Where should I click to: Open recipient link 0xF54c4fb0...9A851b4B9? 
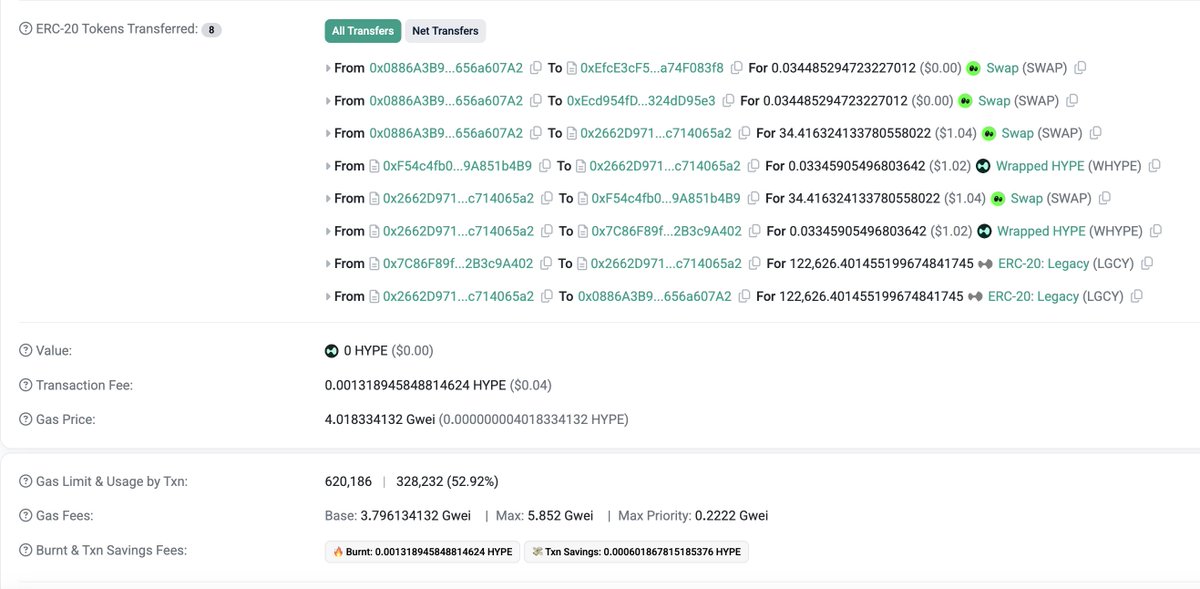coord(666,199)
